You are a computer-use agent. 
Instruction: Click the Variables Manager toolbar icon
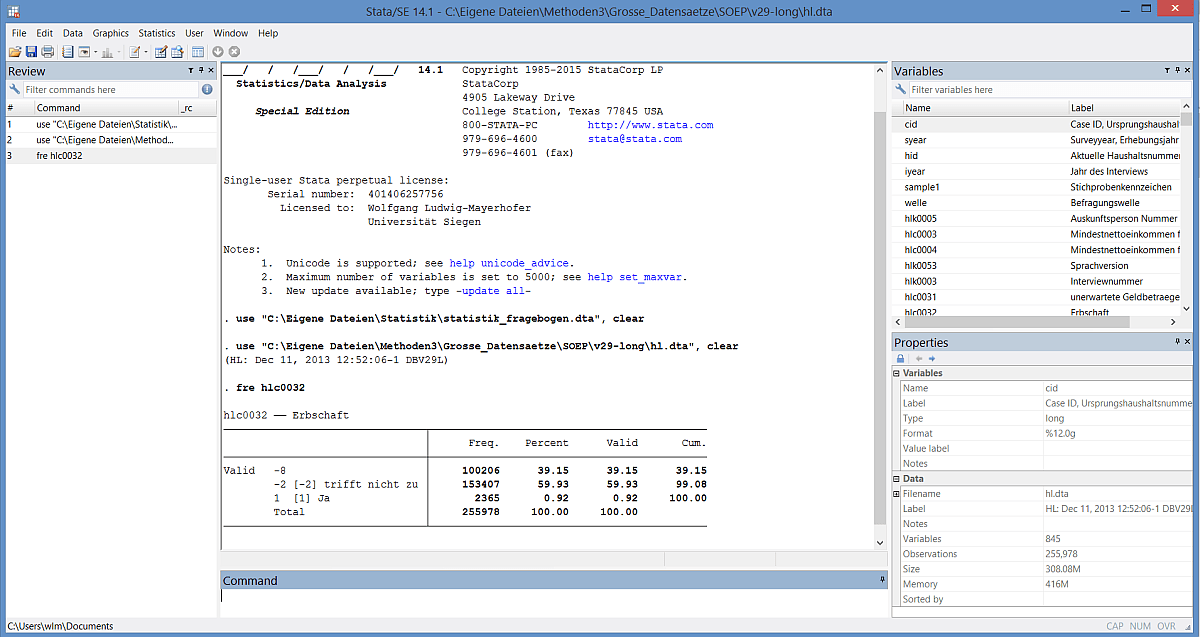coord(198,51)
